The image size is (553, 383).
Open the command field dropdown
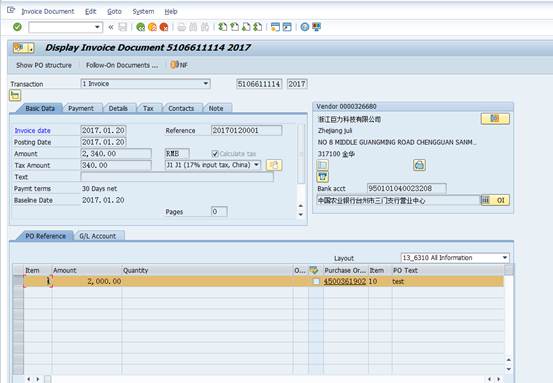pos(97,27)
